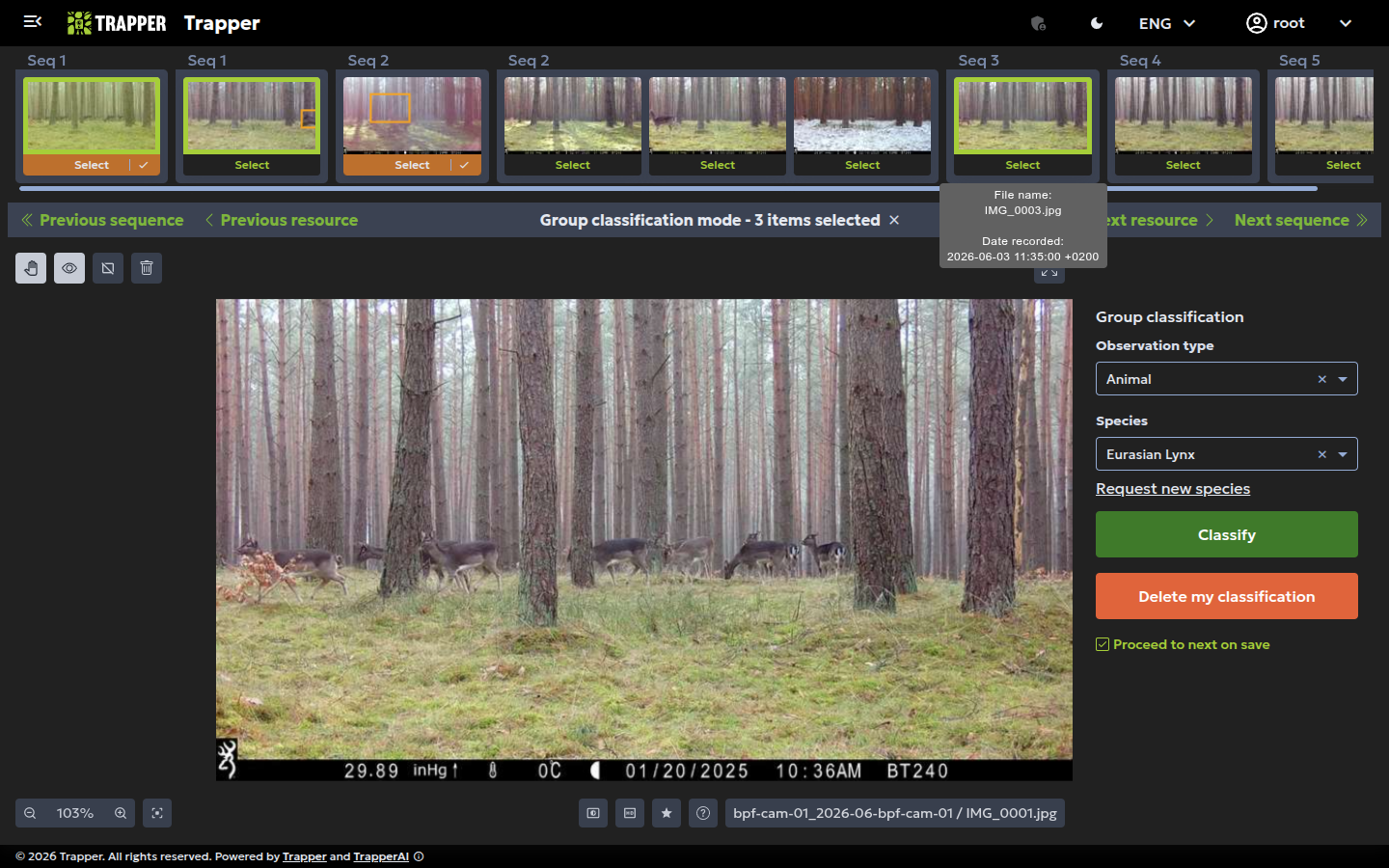The image size is (1389, 868).
Task: Click the Select label on the second Seq 1 thumbnail with orange box
Action: tap(252, 165)
